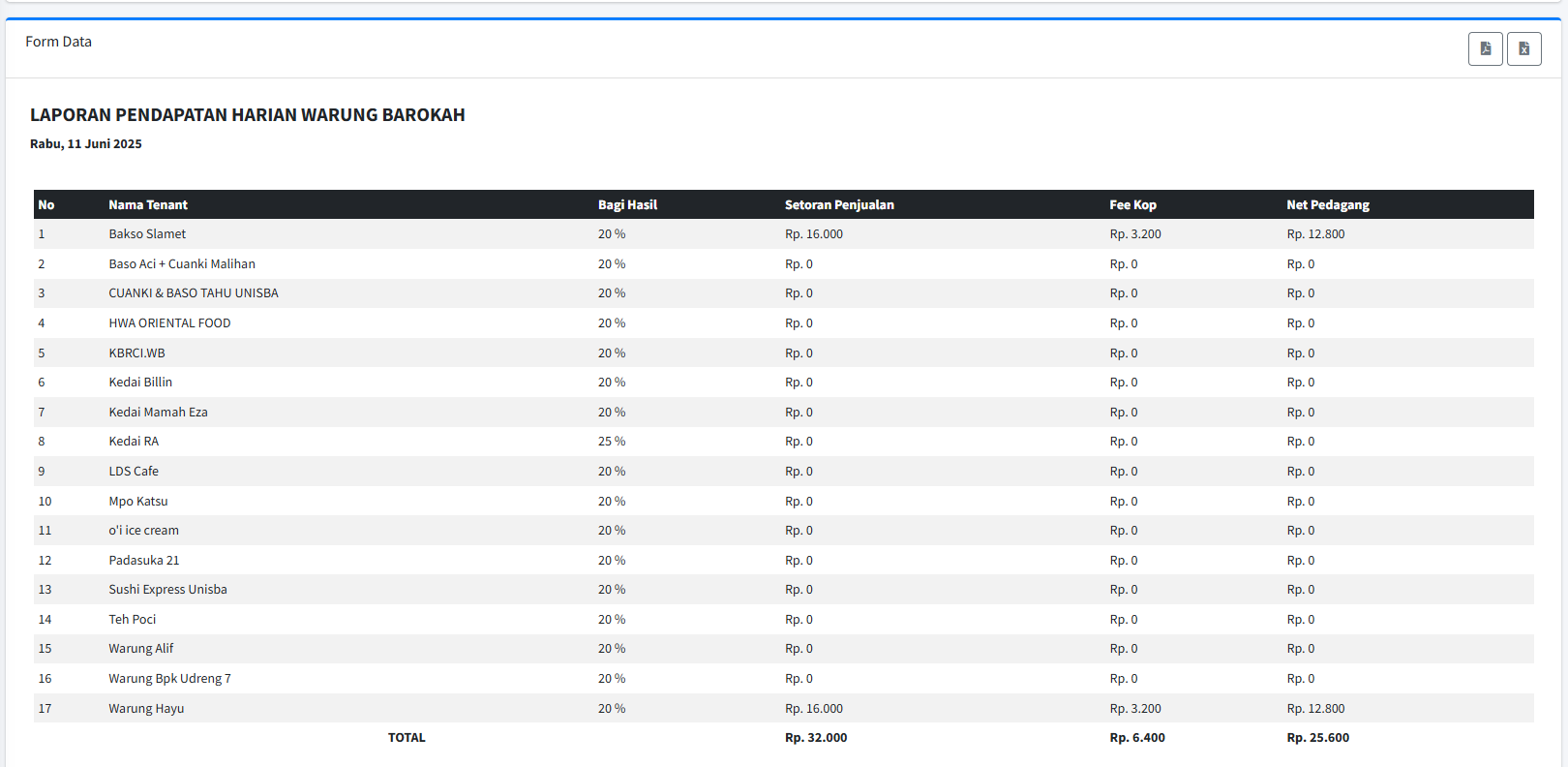
Task: Click the total Setoran Penjualan Rp. 32.000
Action: point(816,738)
